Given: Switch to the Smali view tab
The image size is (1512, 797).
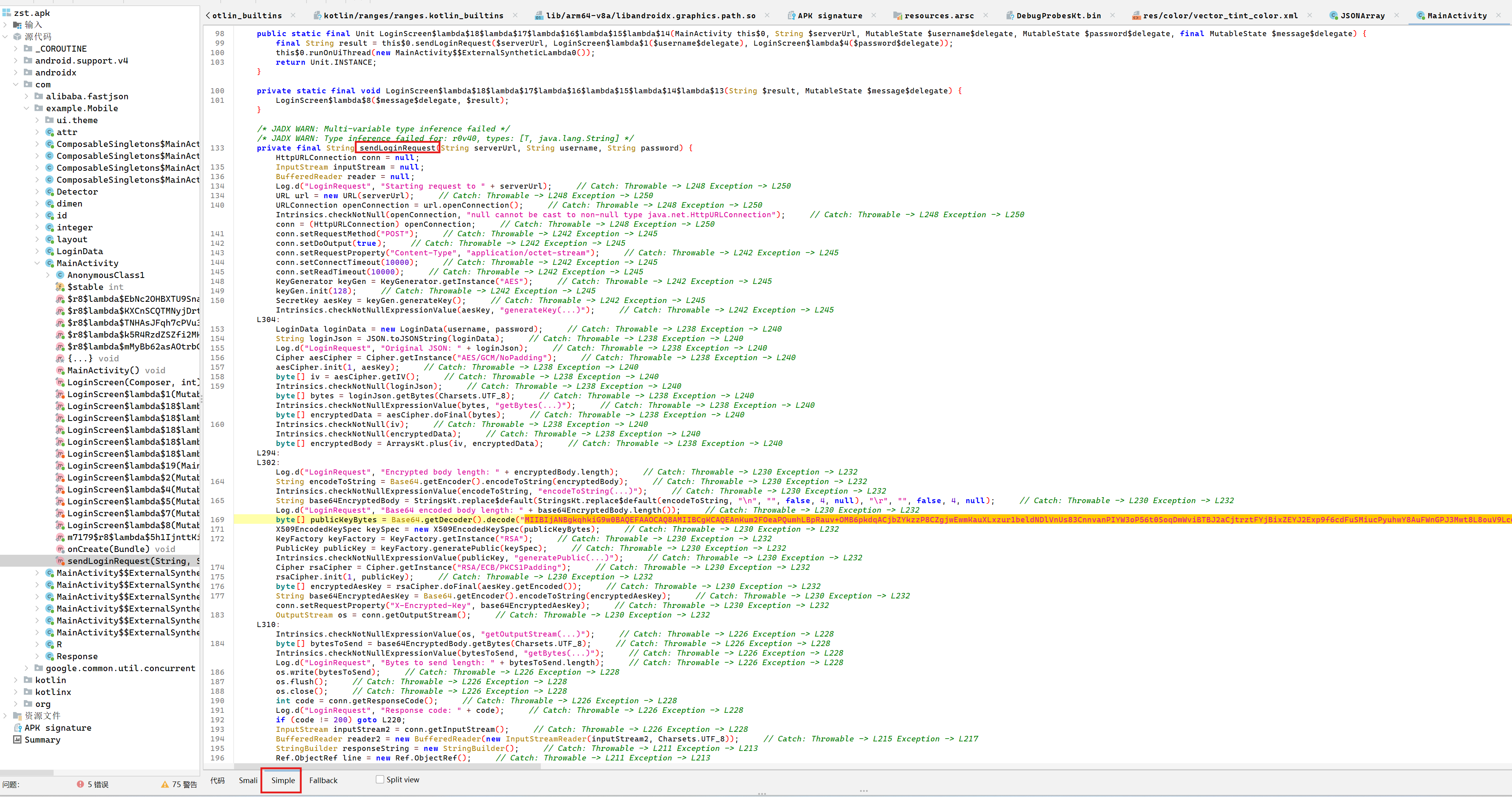Looking at the screenshot, I should pyautogui.click(x=248, y=780).
